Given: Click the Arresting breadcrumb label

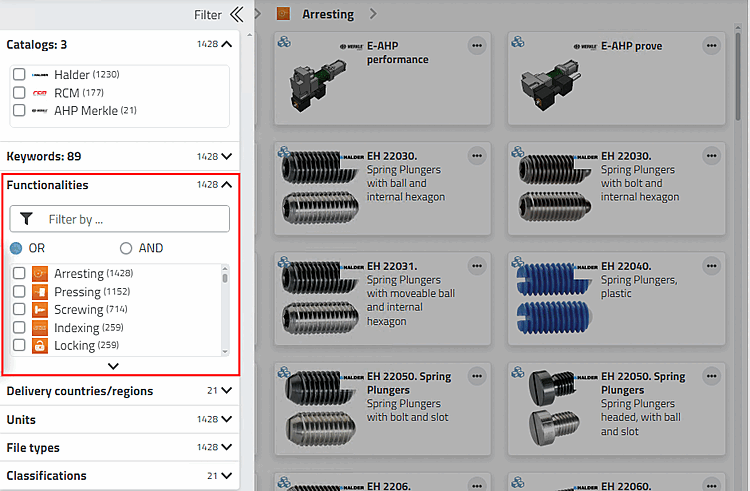Looking at the screenshot, I should tap(328, 14).
